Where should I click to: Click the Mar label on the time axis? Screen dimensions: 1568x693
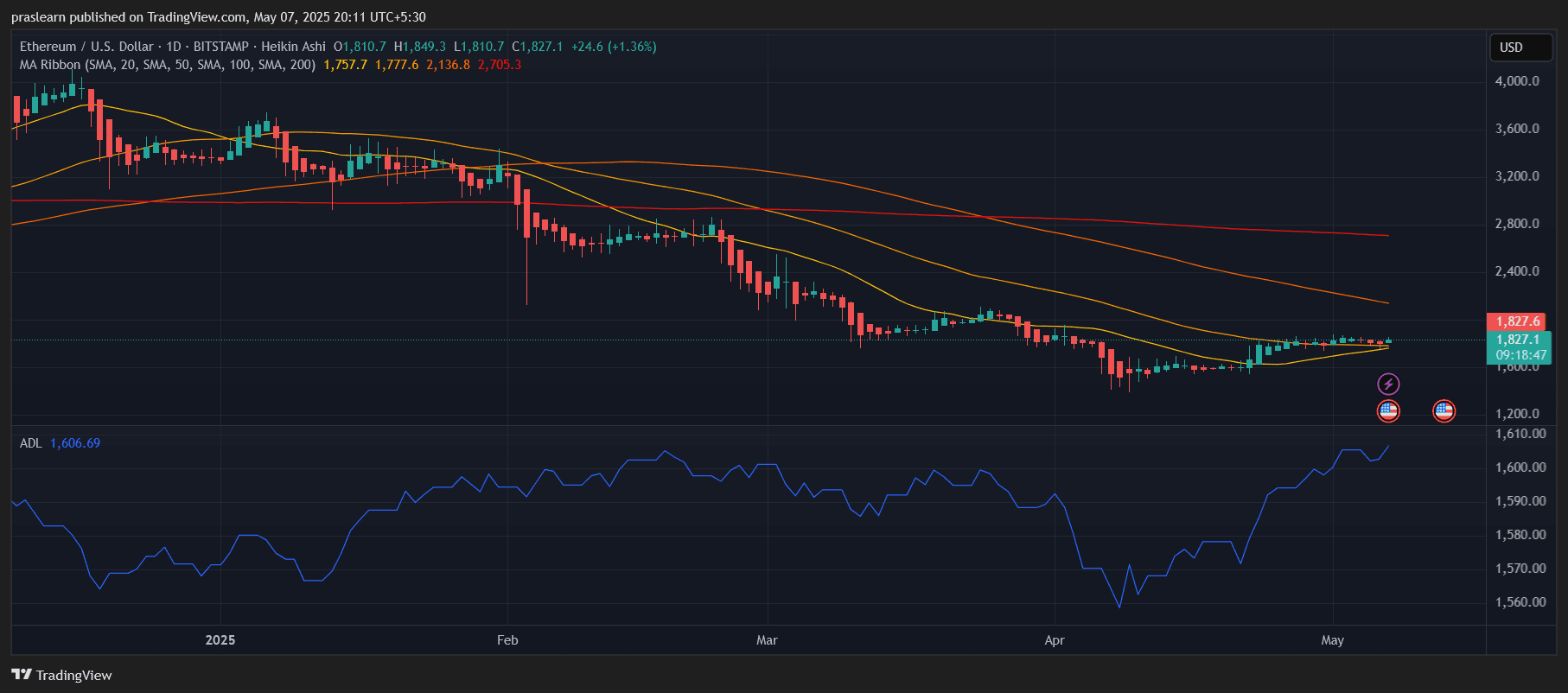767,640
